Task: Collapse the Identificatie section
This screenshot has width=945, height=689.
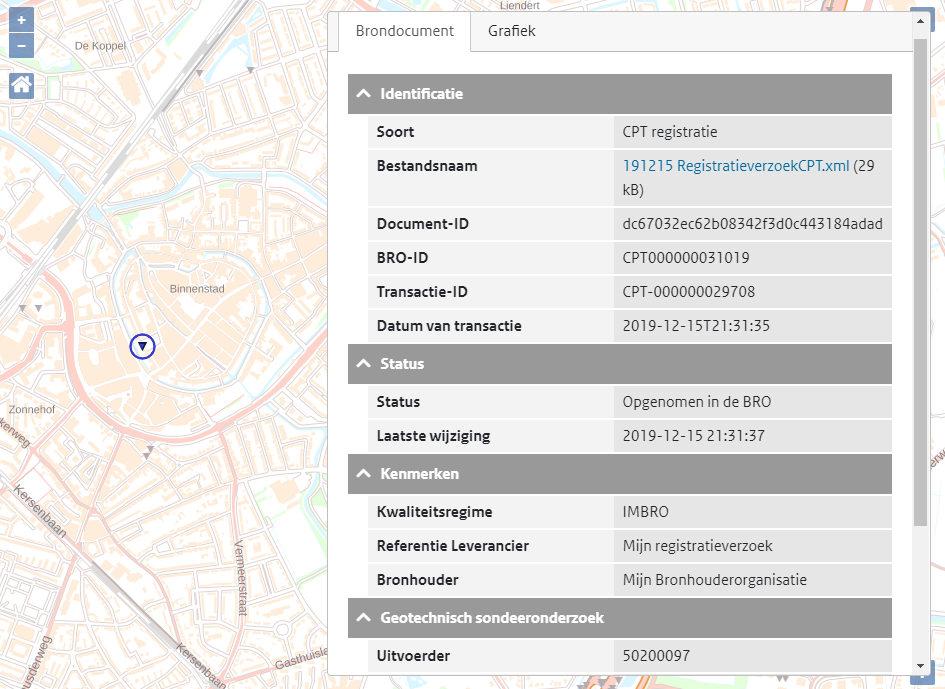Action: [362, 94]
